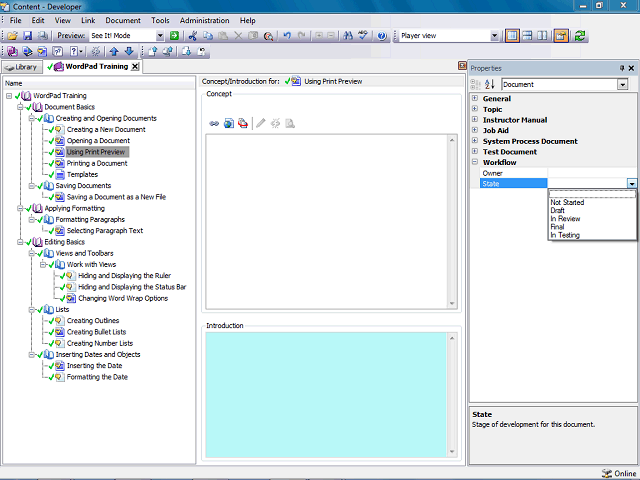Screen dimensions: 640x480
Task: Select Creating a New Document topic
Action: point(106,129)
